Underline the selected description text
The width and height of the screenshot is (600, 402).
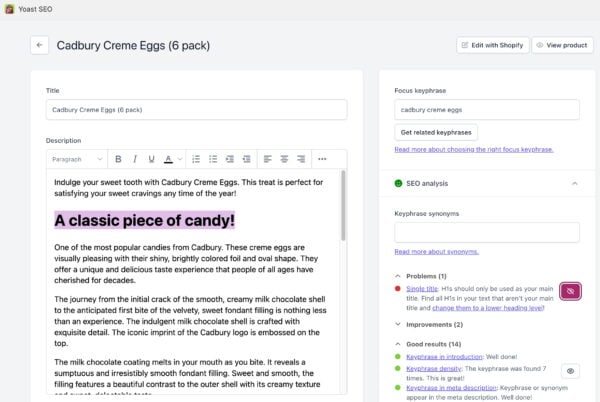tap(150, 159)
